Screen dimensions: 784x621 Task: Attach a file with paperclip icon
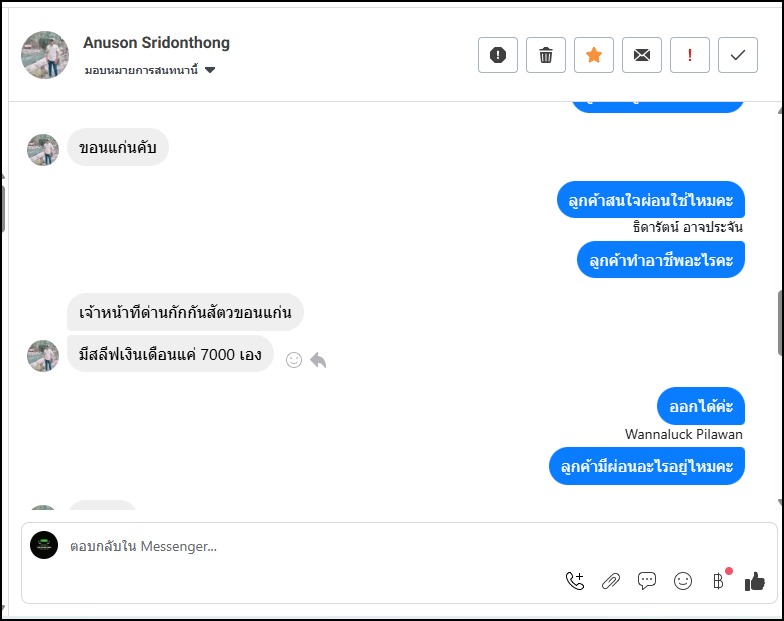pos(611,581)
